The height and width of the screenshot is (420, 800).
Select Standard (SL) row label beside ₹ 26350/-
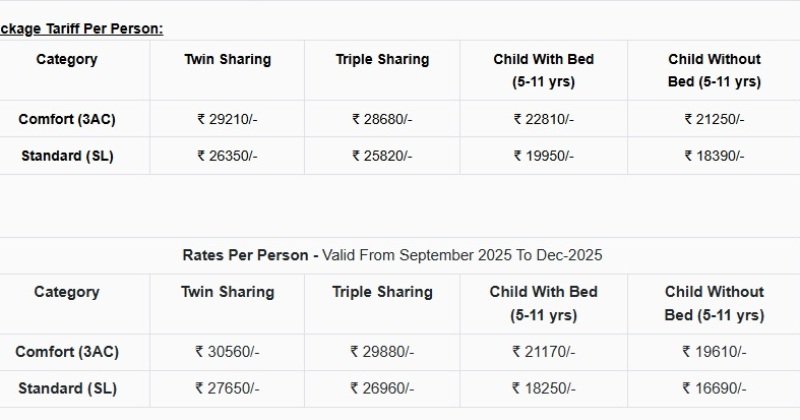click(x=67, y=156)
